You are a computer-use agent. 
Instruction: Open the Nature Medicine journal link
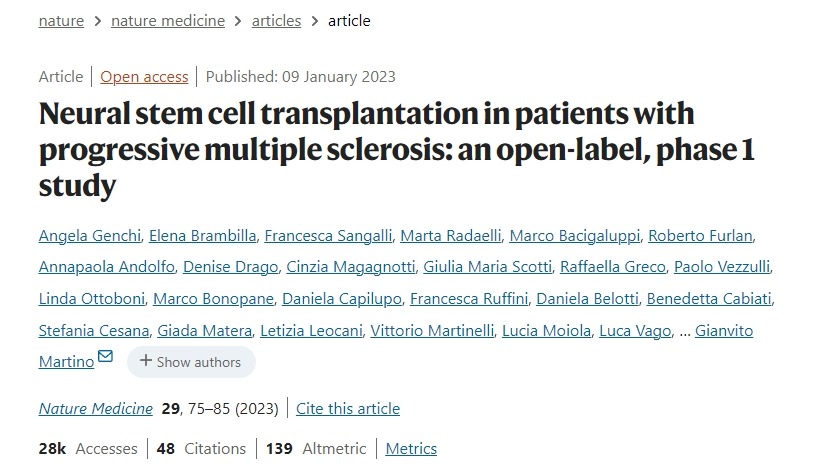[95, 408]
